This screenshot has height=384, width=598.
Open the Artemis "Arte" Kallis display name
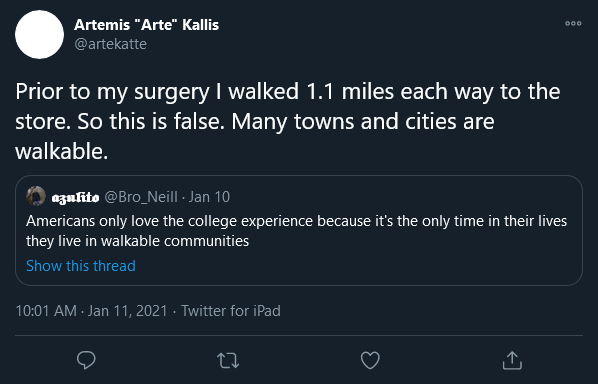[x=146, y=25]
